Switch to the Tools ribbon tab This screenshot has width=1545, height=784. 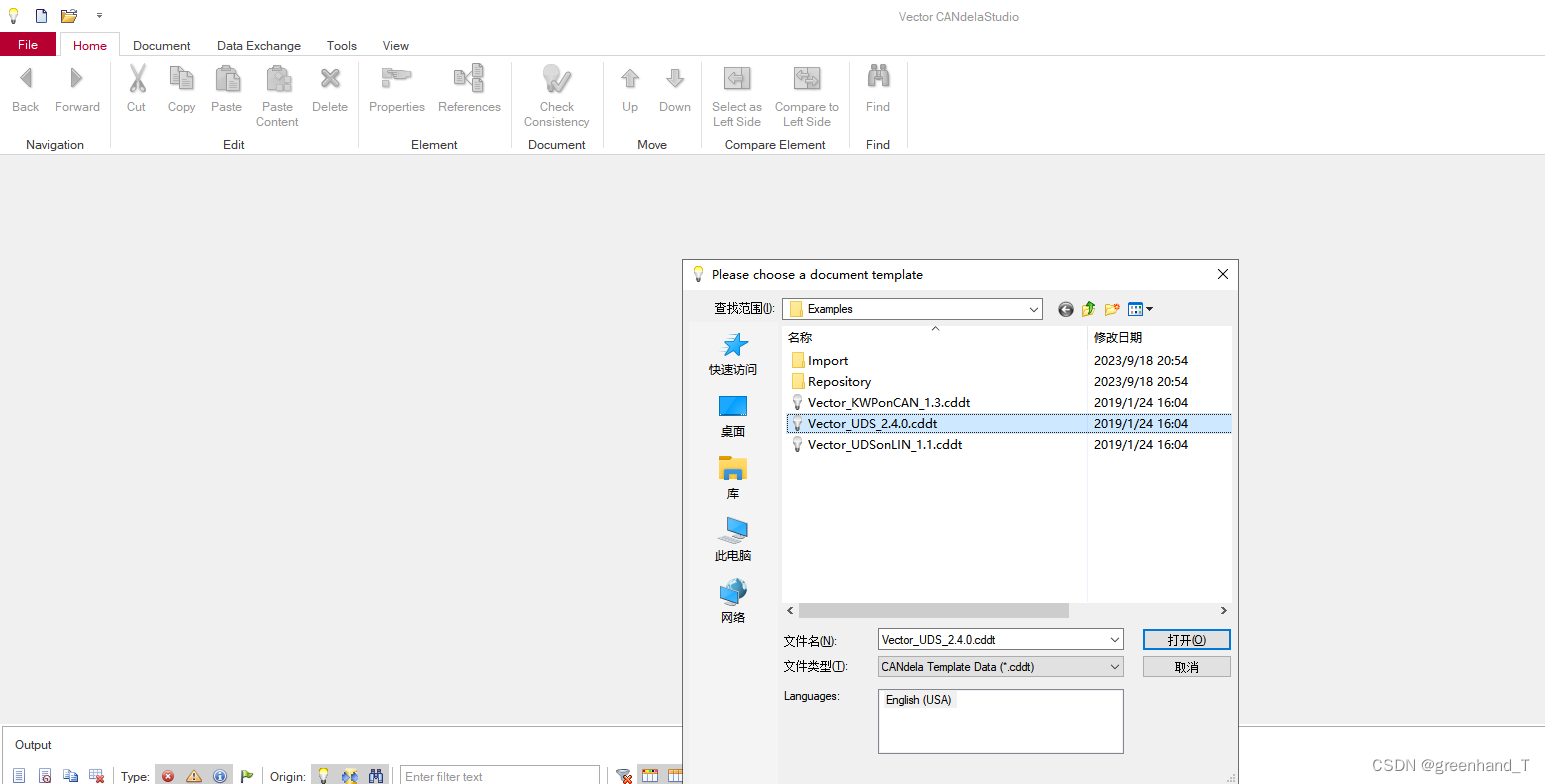click(x=342, y=45)
